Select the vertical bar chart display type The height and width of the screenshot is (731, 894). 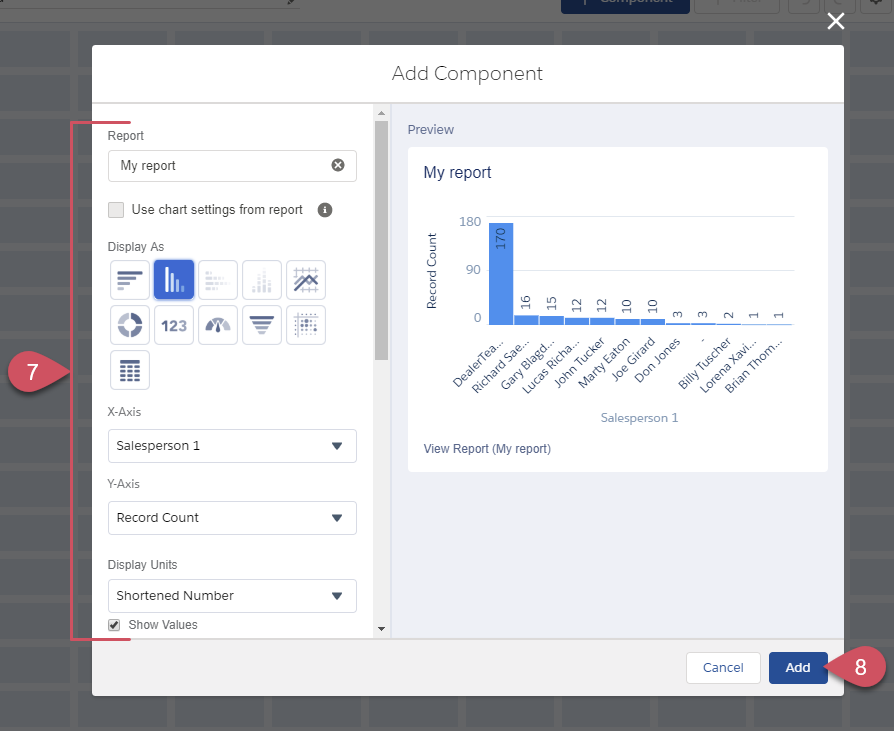point(174,280)
